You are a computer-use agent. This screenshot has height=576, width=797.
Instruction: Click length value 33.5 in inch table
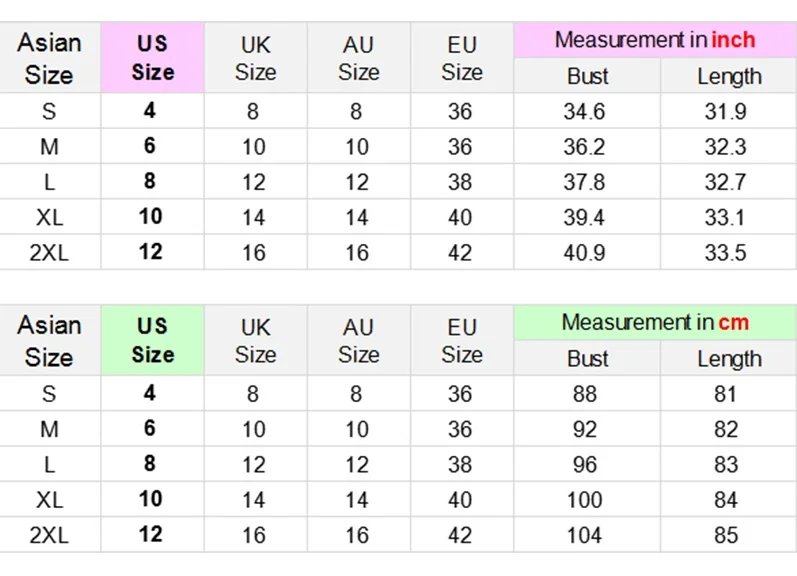point(725,253)
